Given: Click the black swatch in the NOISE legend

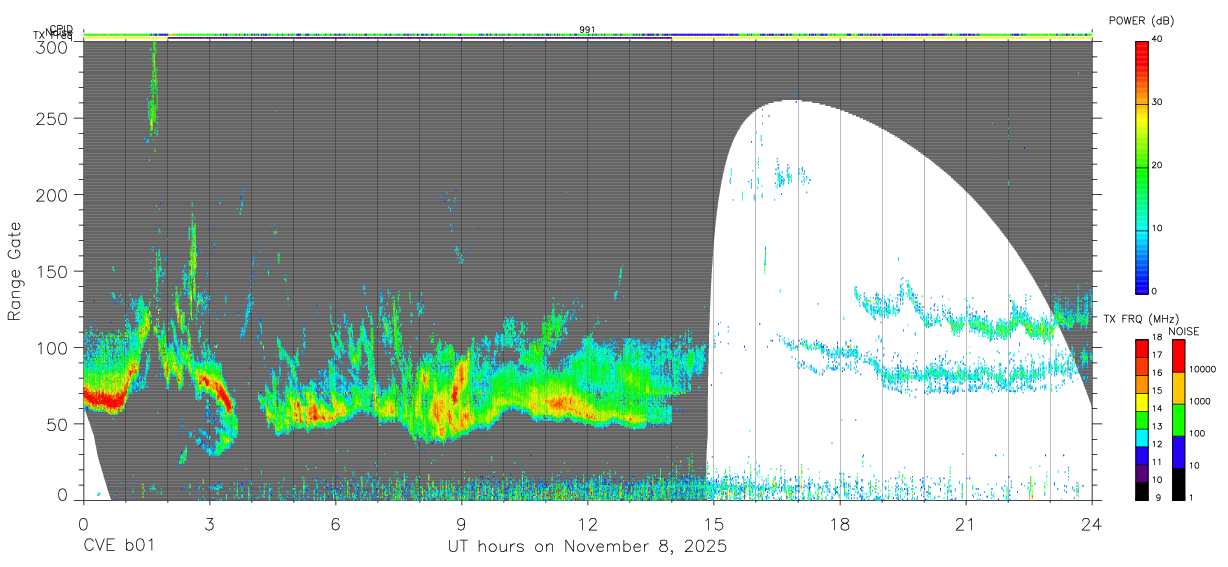Looking at the screenshot, I should pyautogui.click(x=1178, y=484).
